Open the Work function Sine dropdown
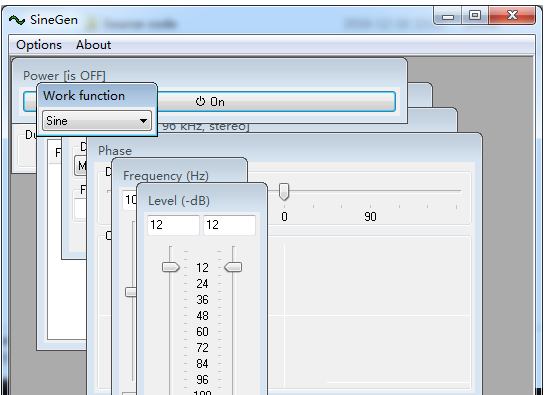 [x=97, y=121]
